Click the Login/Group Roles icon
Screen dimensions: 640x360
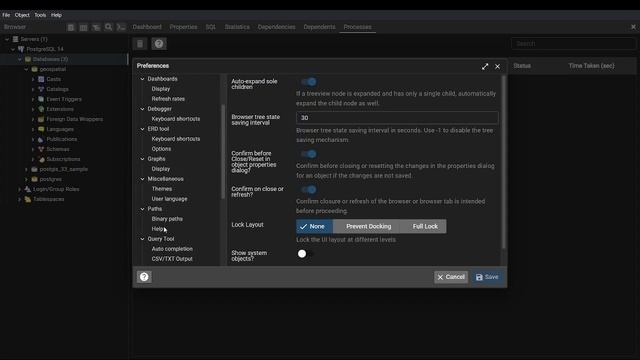pyautogui.click(x=28, y=189)
